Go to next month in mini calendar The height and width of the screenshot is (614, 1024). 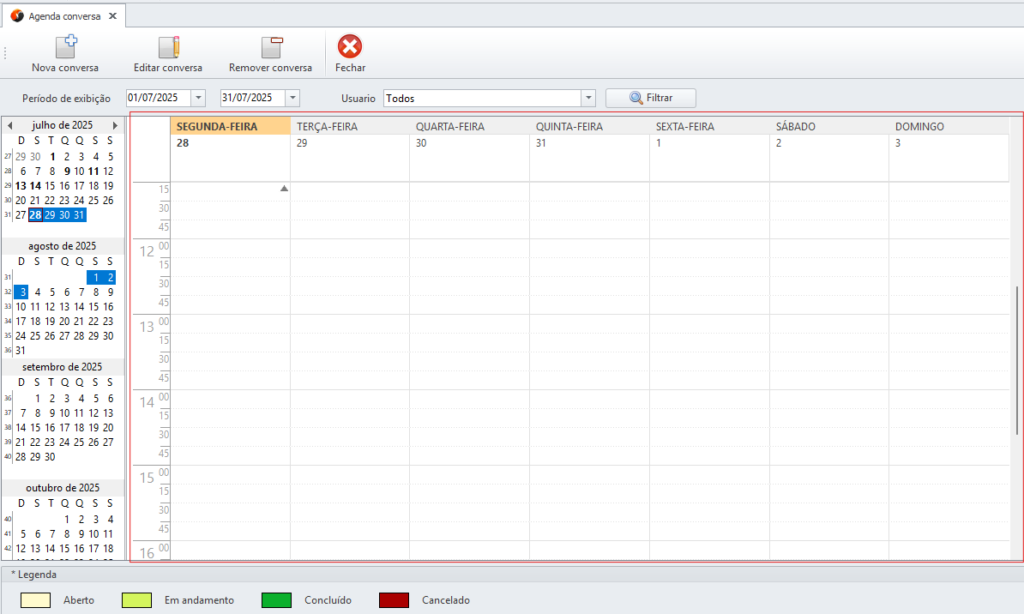115,125
